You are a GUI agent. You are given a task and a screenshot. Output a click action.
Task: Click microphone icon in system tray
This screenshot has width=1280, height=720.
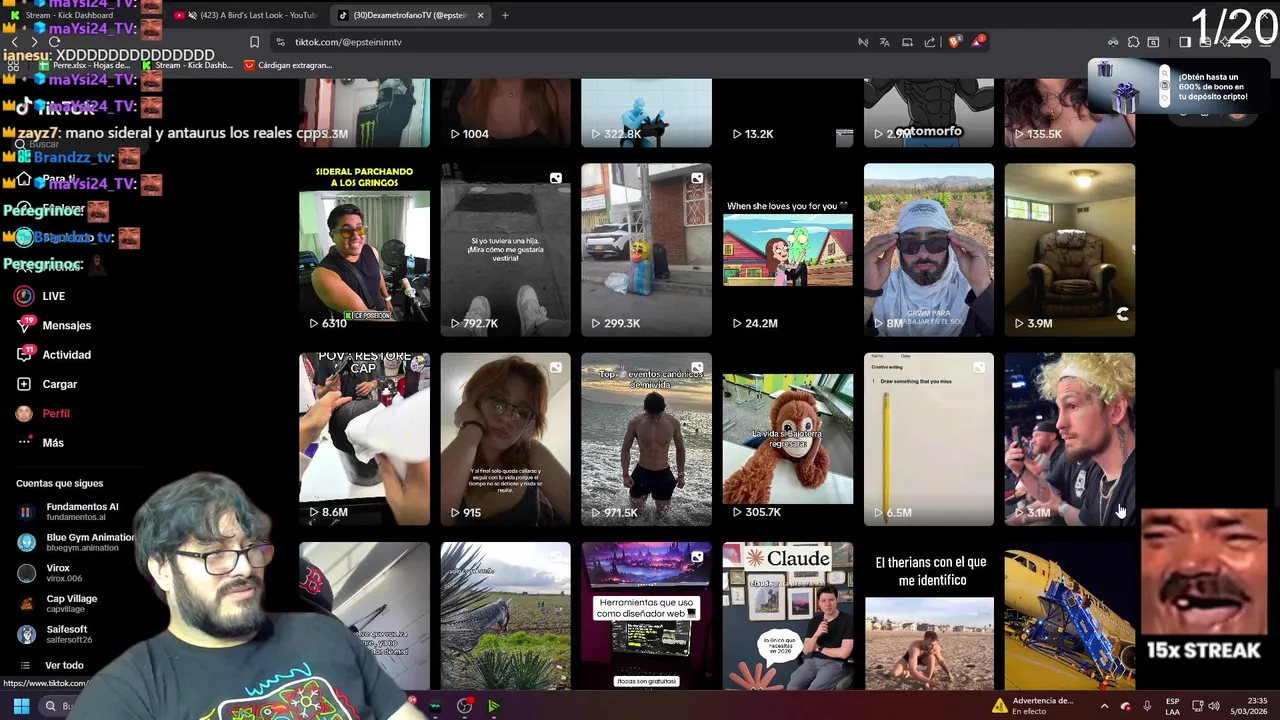pyautogui.click(x=1147, y=706)
